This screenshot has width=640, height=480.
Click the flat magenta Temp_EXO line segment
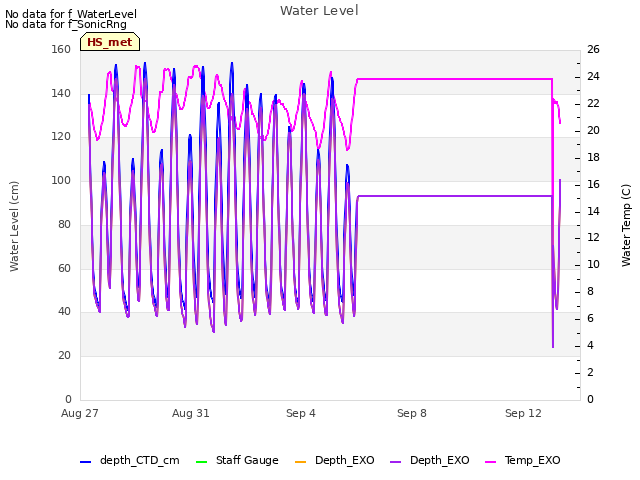pos(455,79)
